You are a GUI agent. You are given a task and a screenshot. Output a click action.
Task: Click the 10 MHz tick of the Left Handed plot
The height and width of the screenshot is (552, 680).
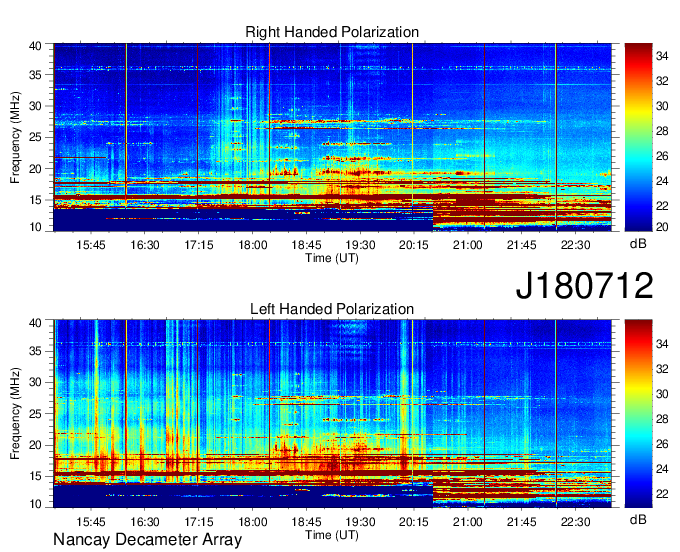[35, 504]
